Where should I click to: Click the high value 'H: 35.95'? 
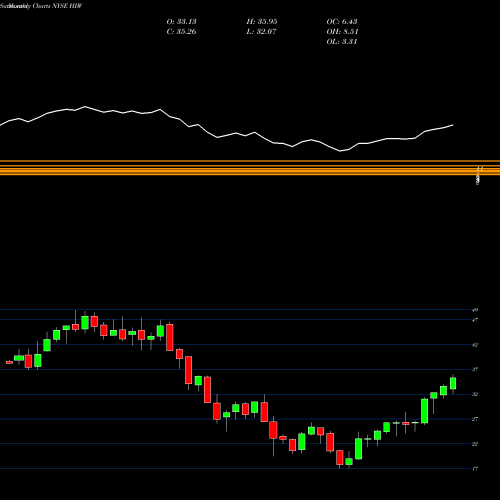[262, 22]
